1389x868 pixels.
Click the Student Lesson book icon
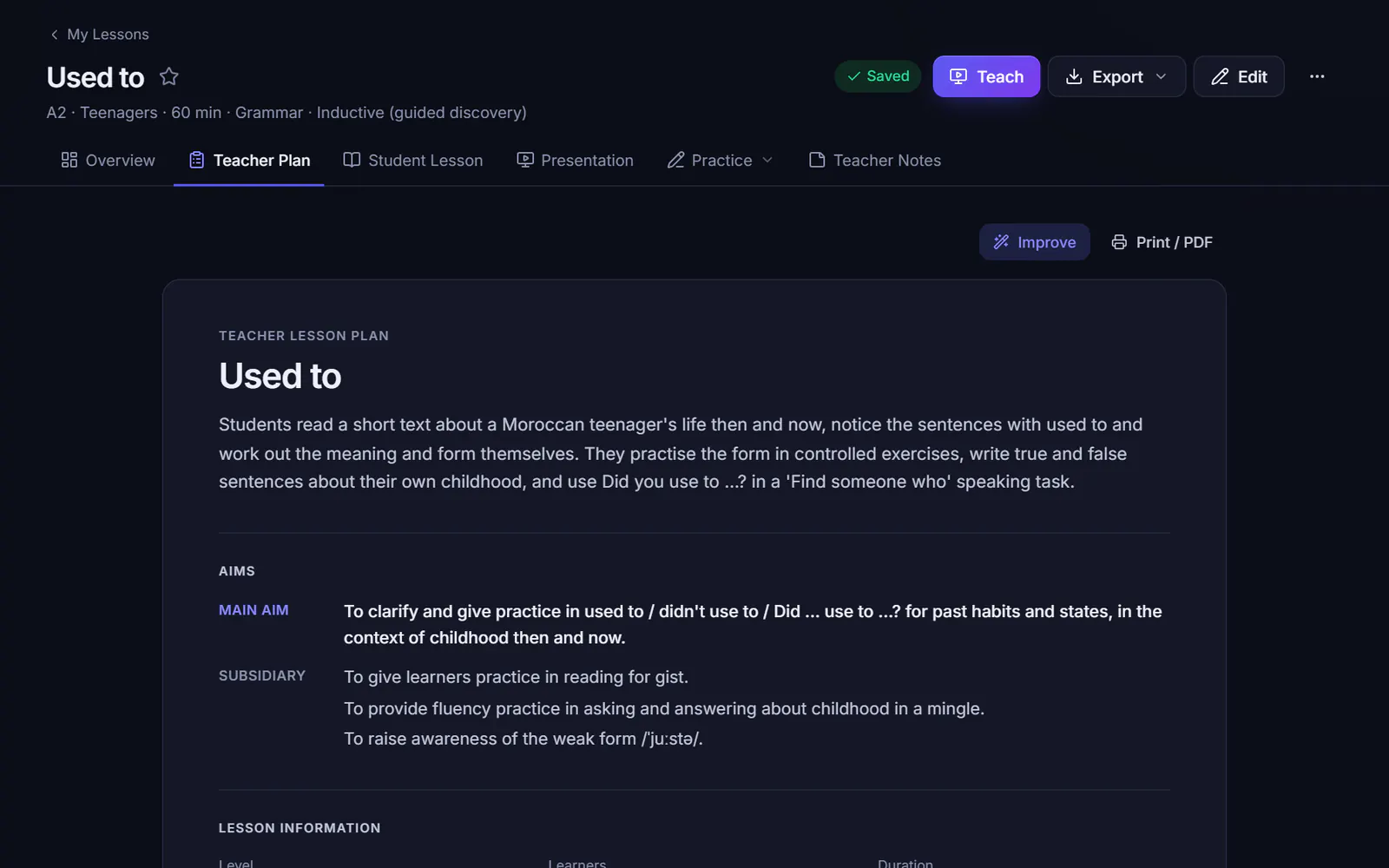pyautogui.click(x=352, y=160)
